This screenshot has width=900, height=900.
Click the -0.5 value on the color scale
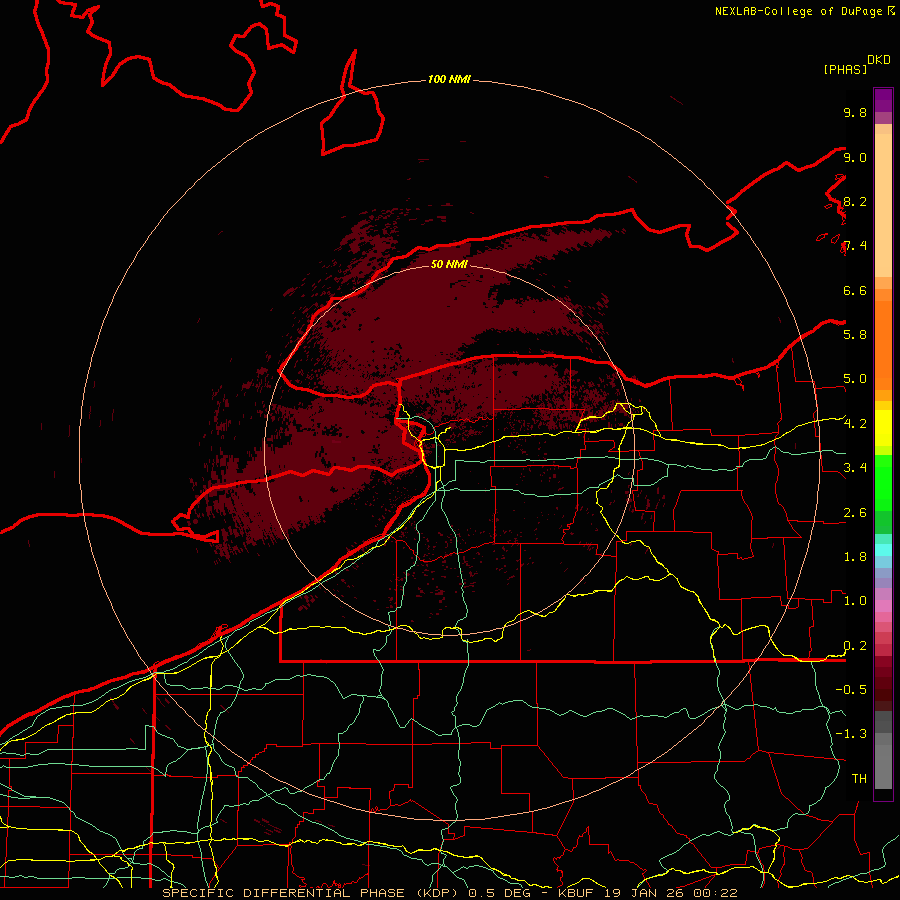pos(851,689)
